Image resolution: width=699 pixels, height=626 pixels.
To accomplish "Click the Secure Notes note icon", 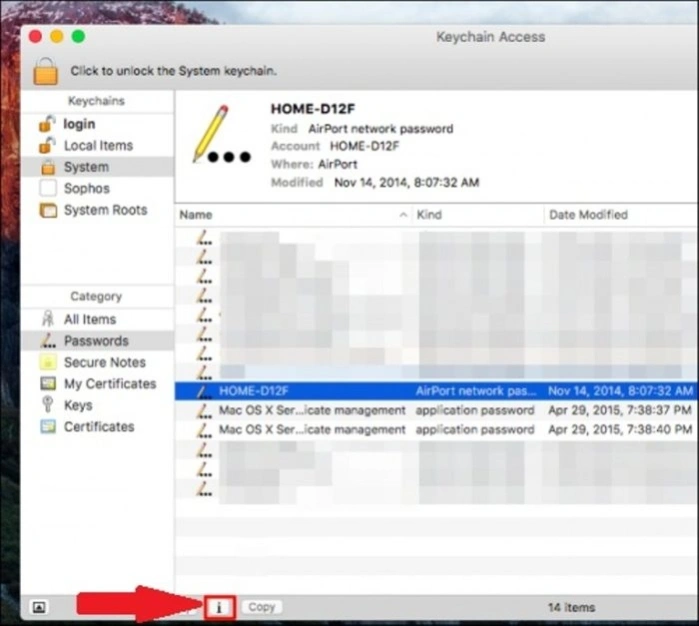I will tap(48, 362).
